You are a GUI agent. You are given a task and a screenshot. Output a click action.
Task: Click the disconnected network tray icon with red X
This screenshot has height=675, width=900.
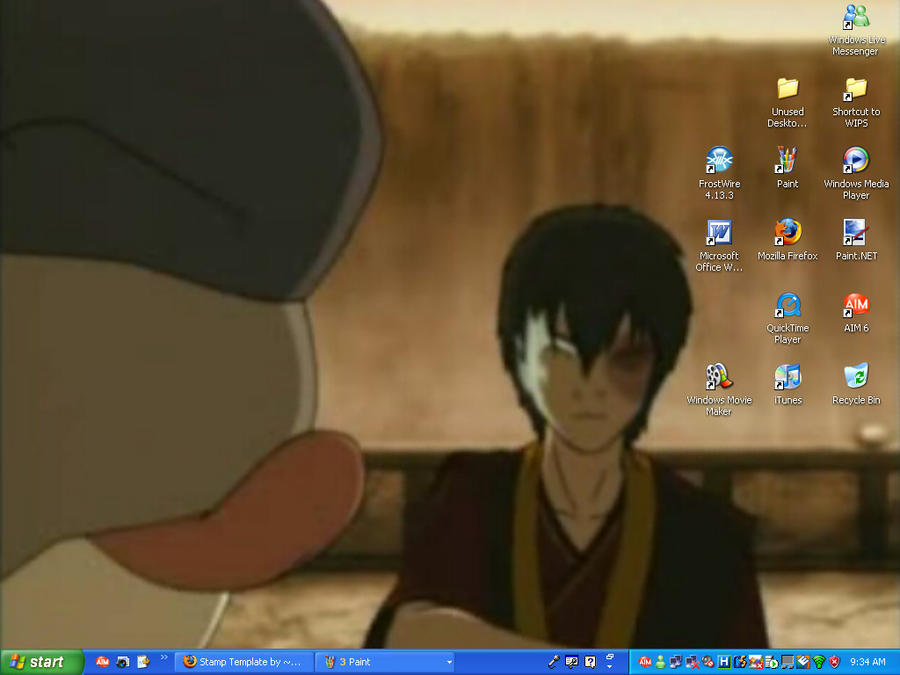(x=692, y=662)
